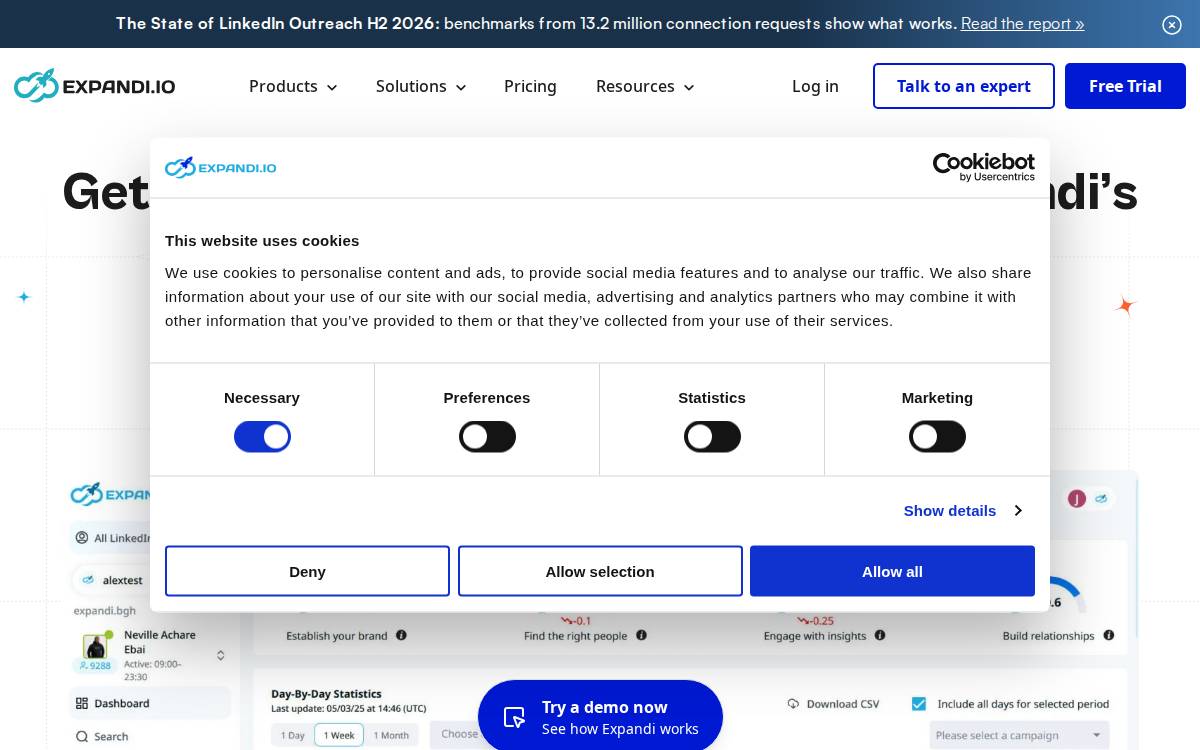Click the info icon beside Engage with insights

(x=880, y=635)
